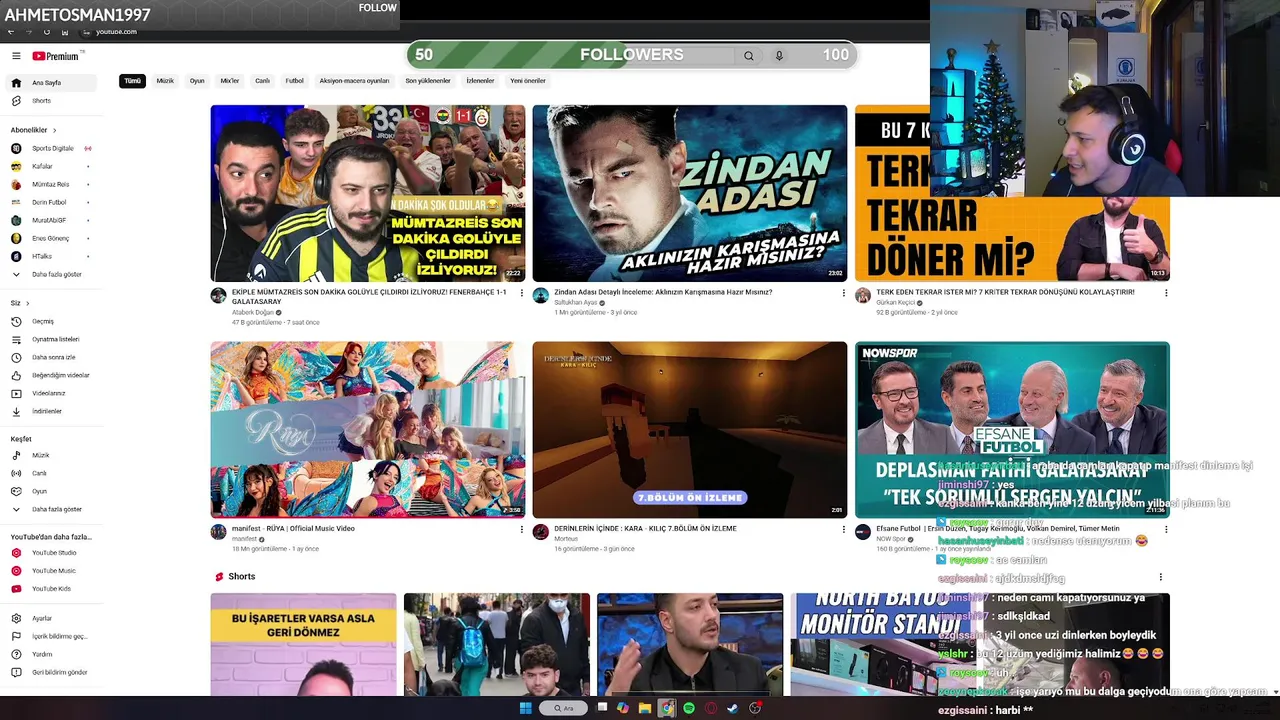Launch YouTube Studio from the sidebar
The width and height of the screenshot is (1280, 720).
pyautogui.click(x=50, y=552)
